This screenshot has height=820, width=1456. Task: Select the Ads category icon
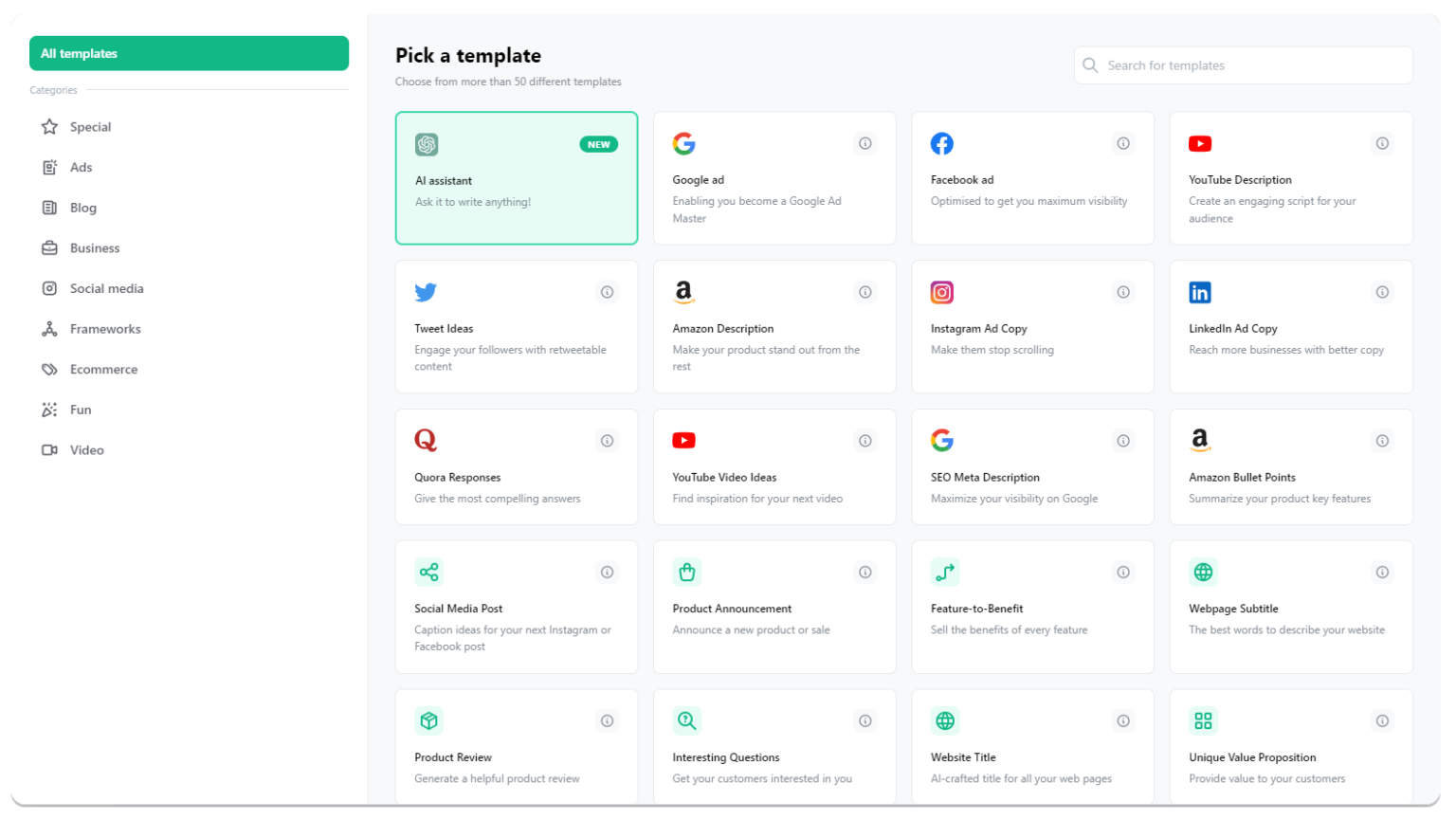49,167
